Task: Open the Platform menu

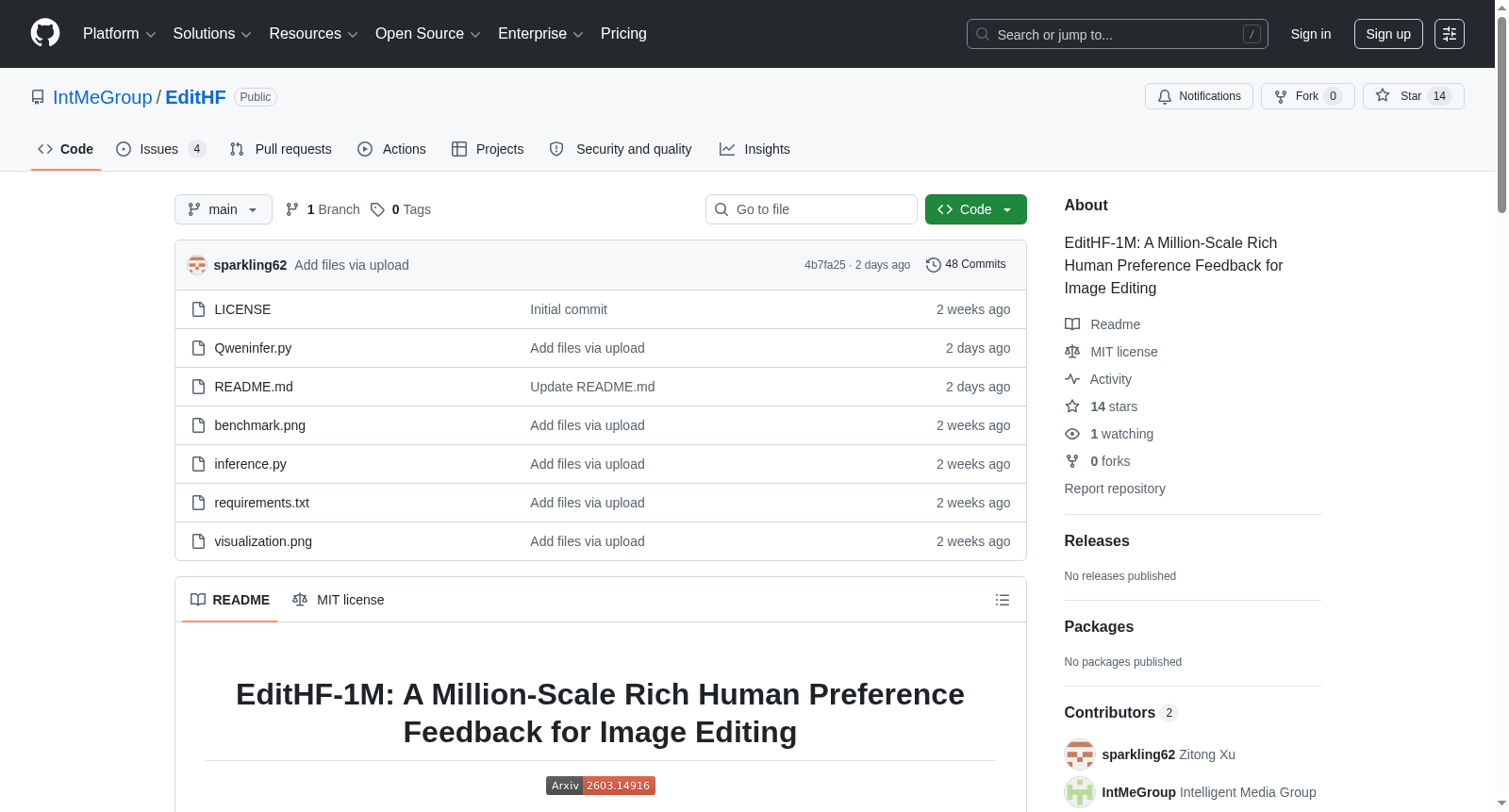Action: (119, 34)
